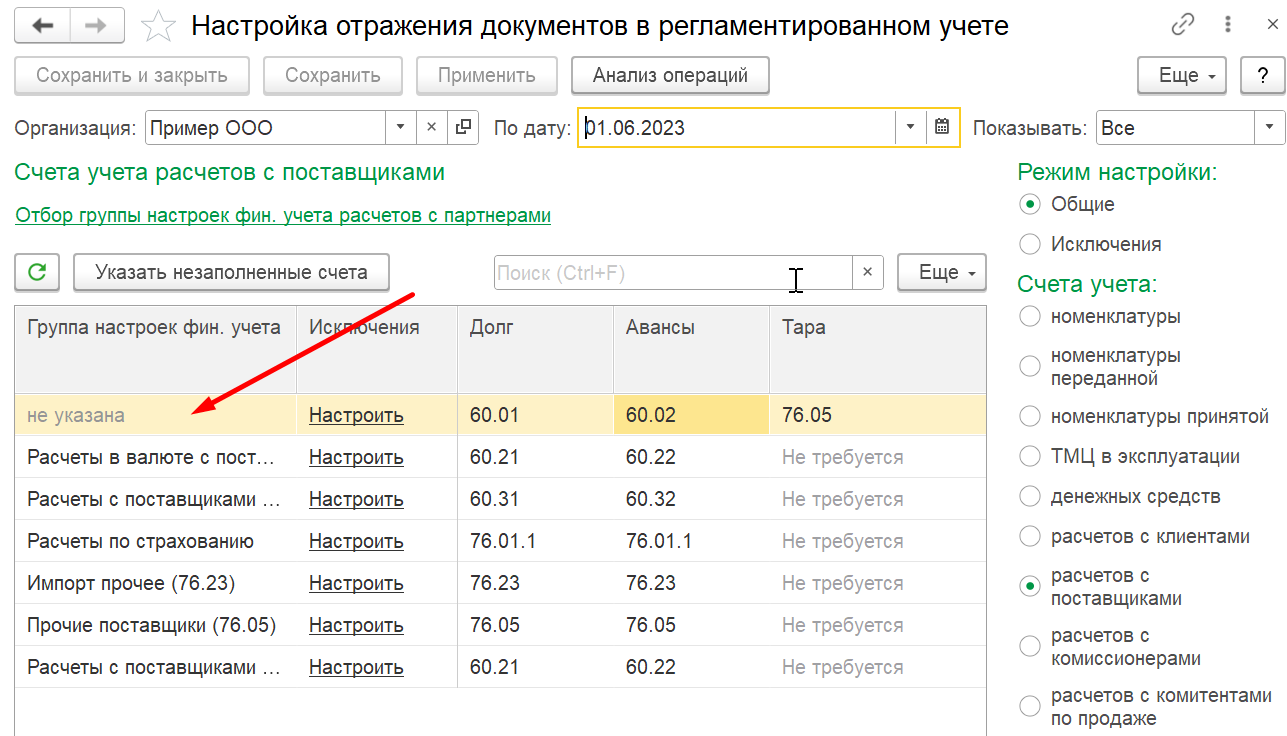Click Настроить for Расчеты по страхованию
The width and height of the screenshot is (1287, 736).
(x=356, y=541)
